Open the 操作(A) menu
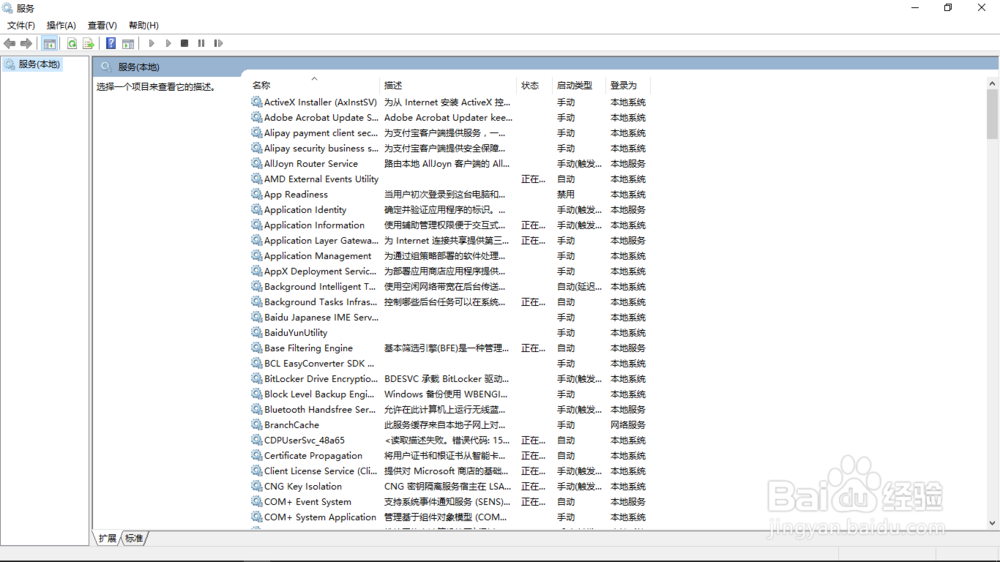 tap(61, 26)
